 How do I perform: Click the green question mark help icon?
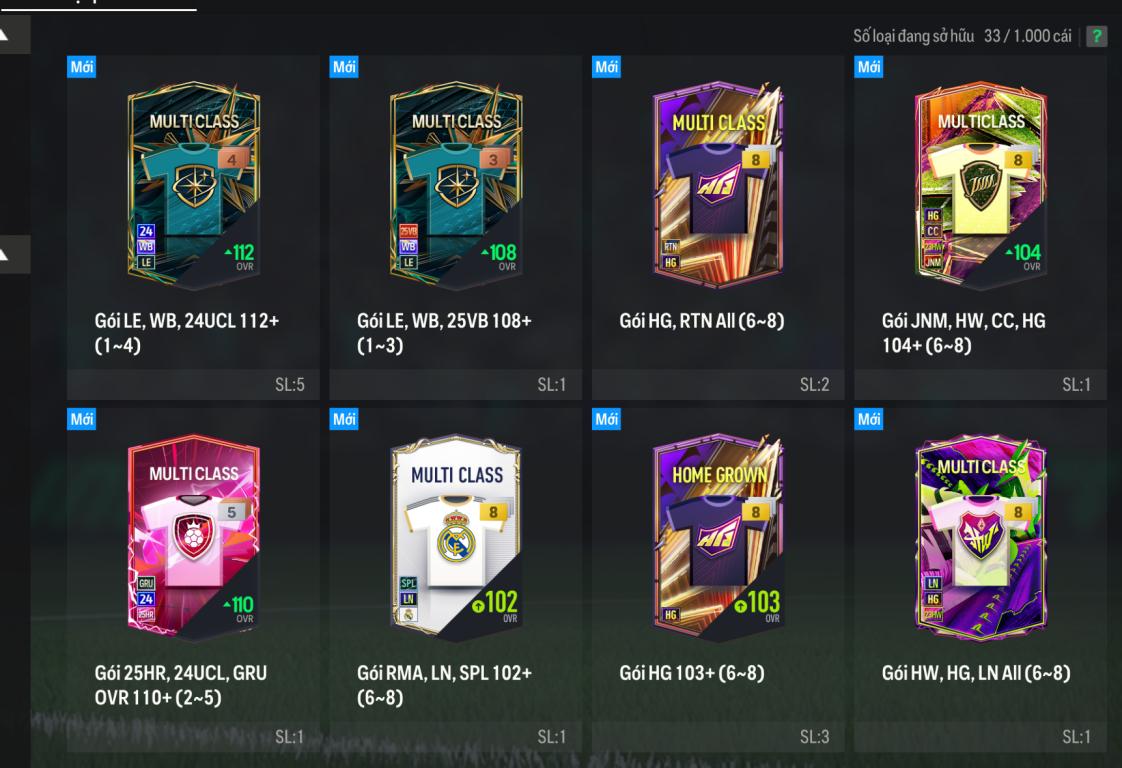click(1096, 36)
